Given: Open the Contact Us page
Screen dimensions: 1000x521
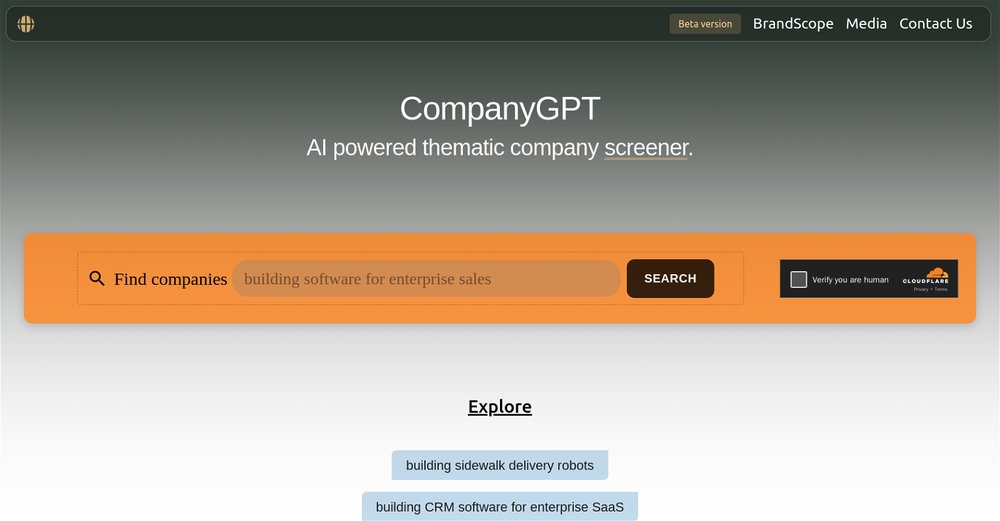Looking at the screenshot, I should [935, 24].
